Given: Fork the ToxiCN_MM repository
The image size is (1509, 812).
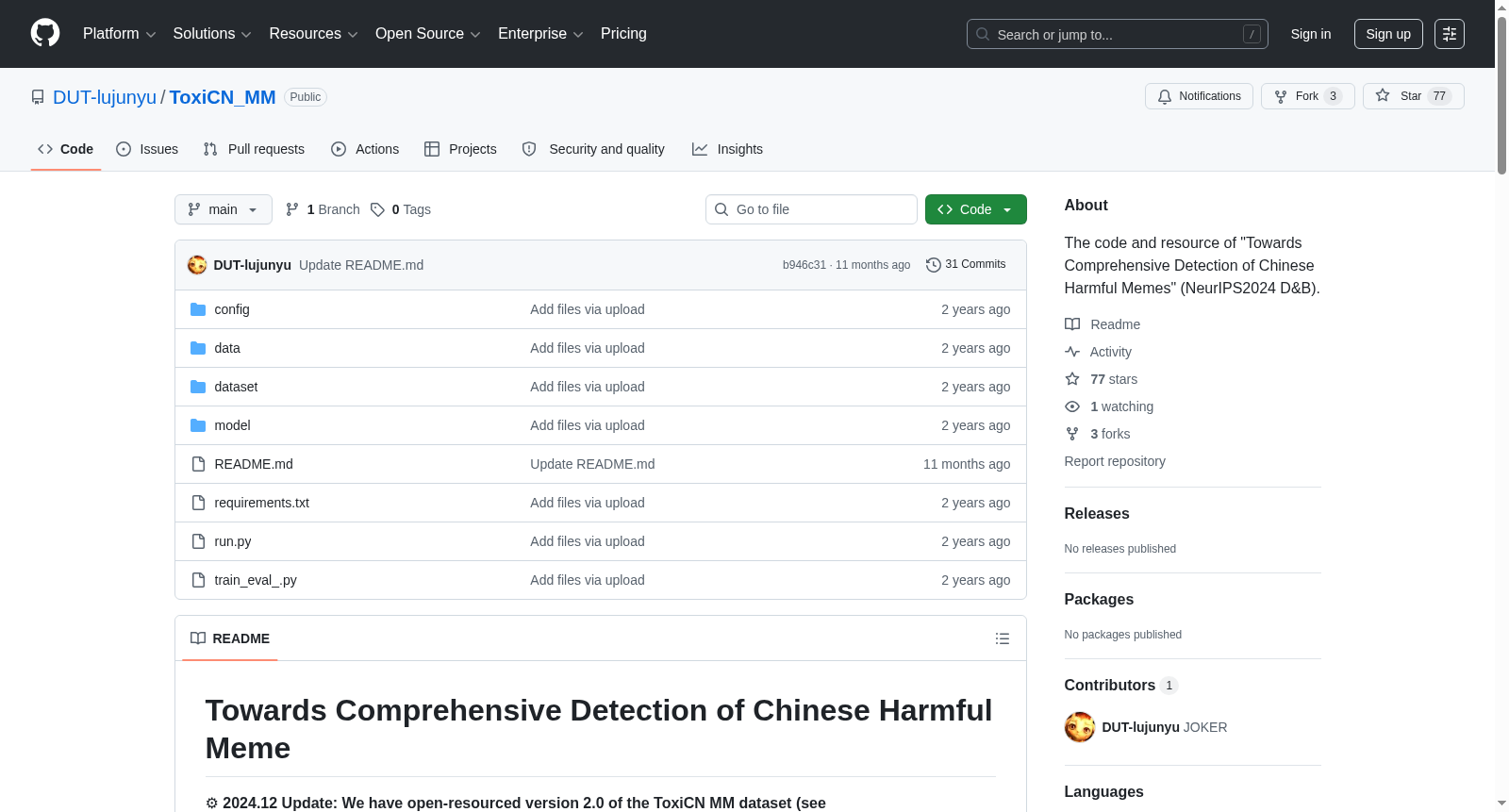Looking at the screenshot, I should [x=1307, y=96].
